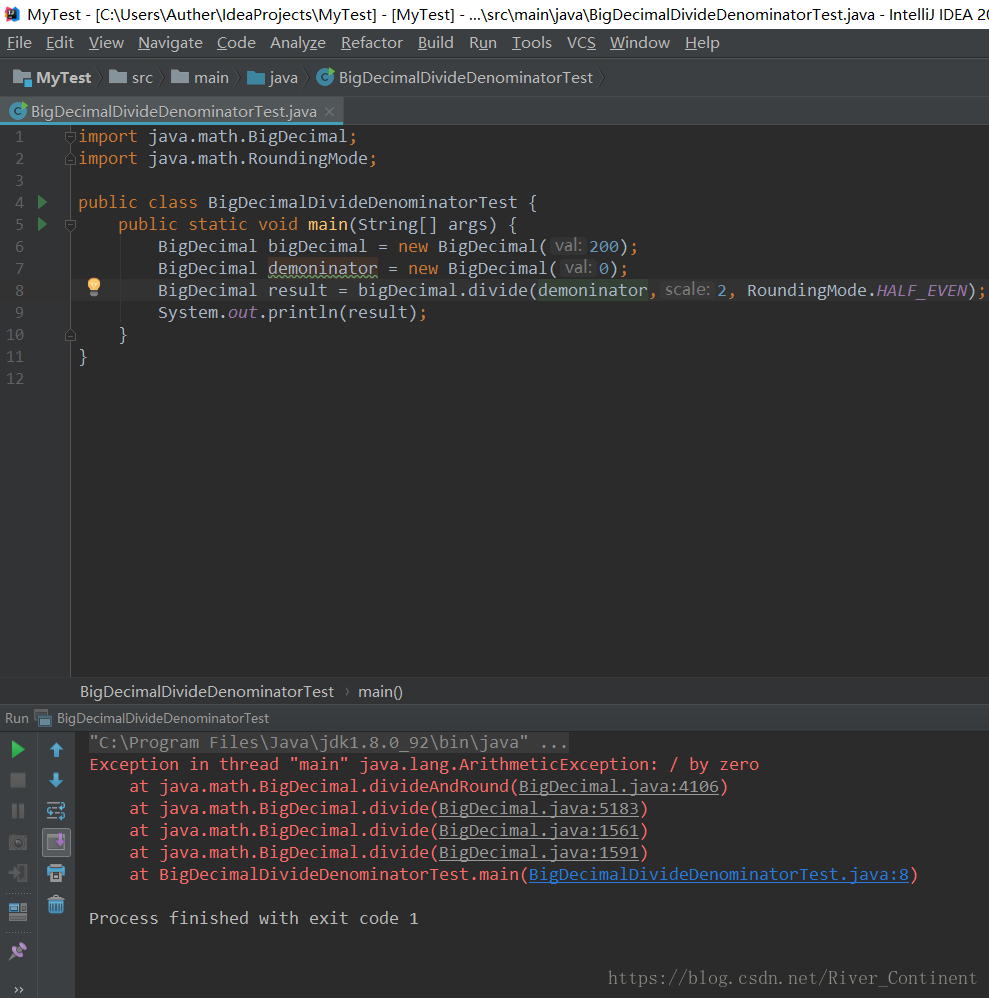
Task: Select the pause output icon
Action: coord(17,810)
